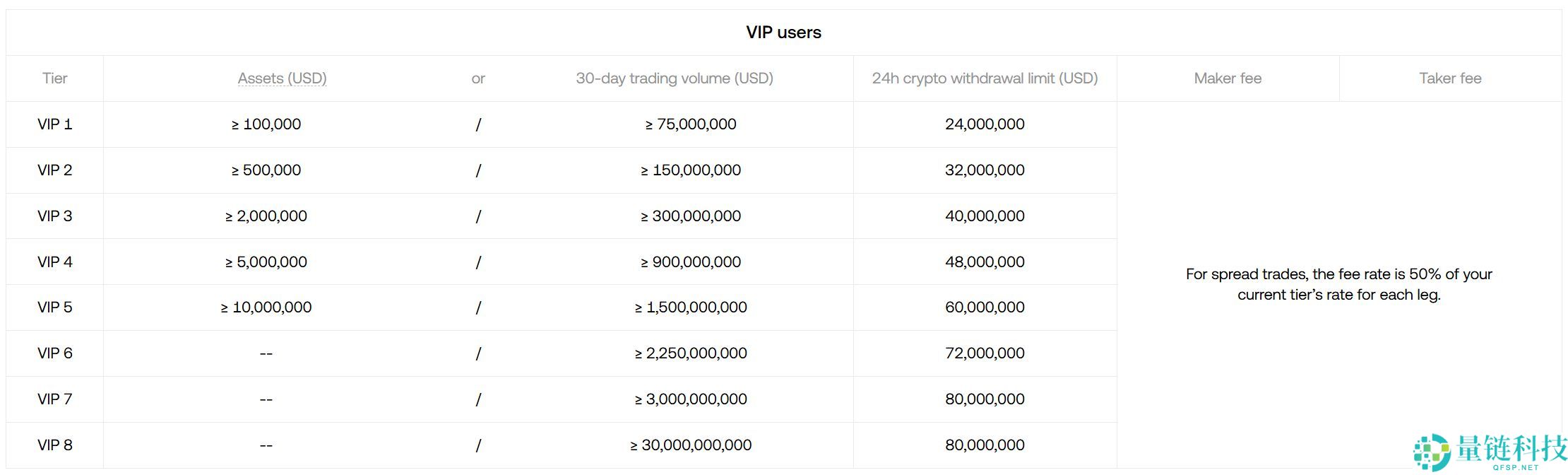Click the VIP users table title

pyautogui.click(x=783, y=33)
